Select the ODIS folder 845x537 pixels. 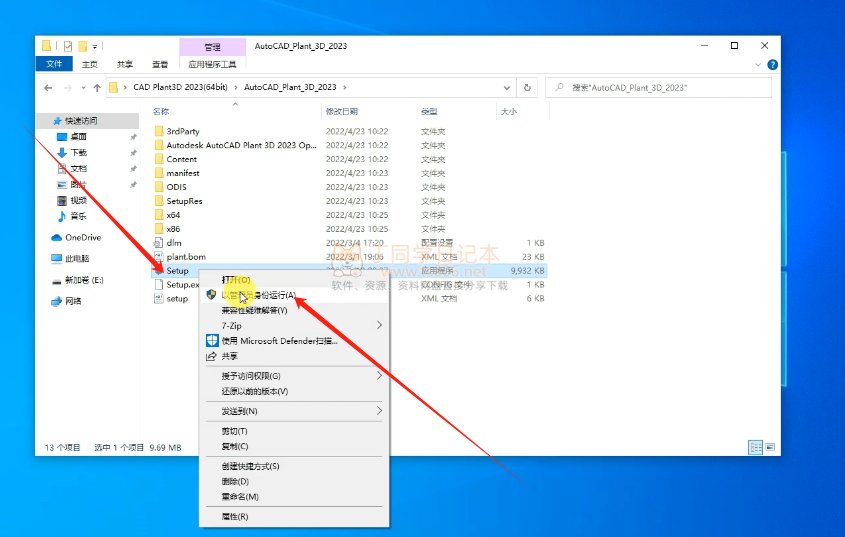pos(176,188)
